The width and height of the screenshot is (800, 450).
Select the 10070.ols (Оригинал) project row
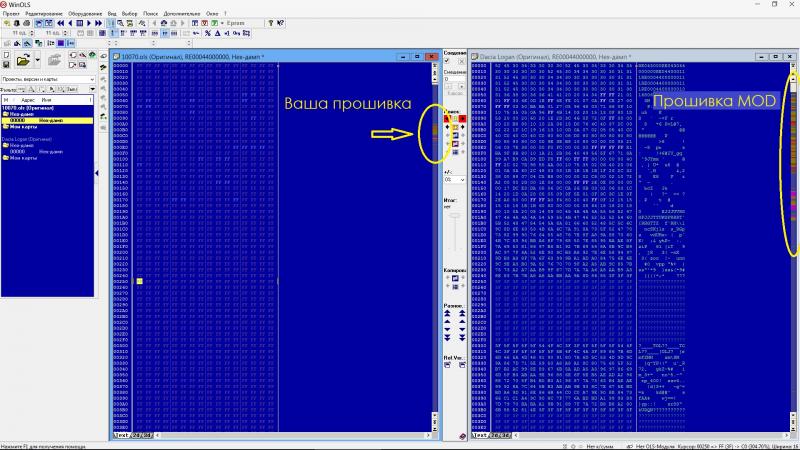[x=47, y=108]
